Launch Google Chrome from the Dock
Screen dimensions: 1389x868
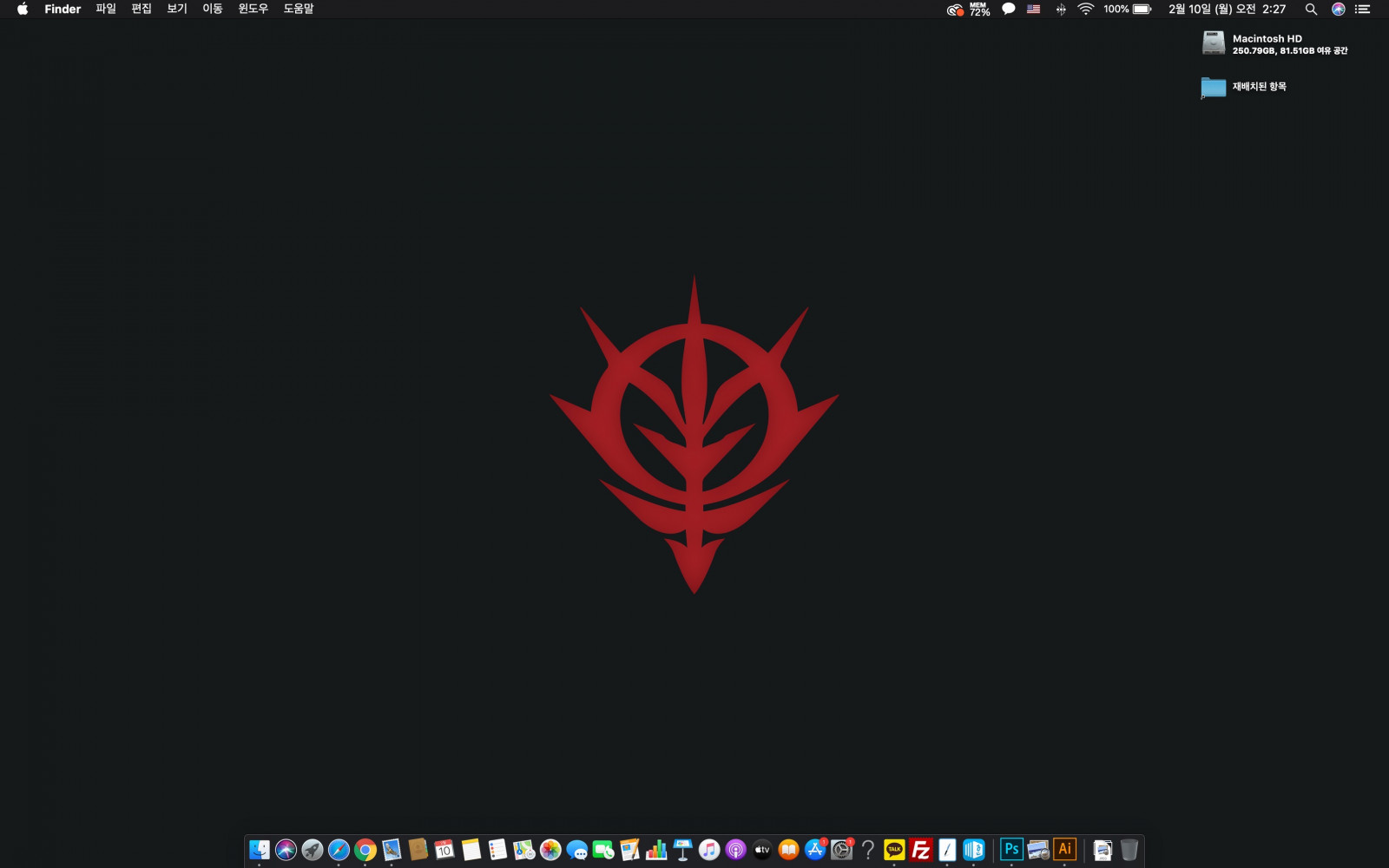[365, 850]
